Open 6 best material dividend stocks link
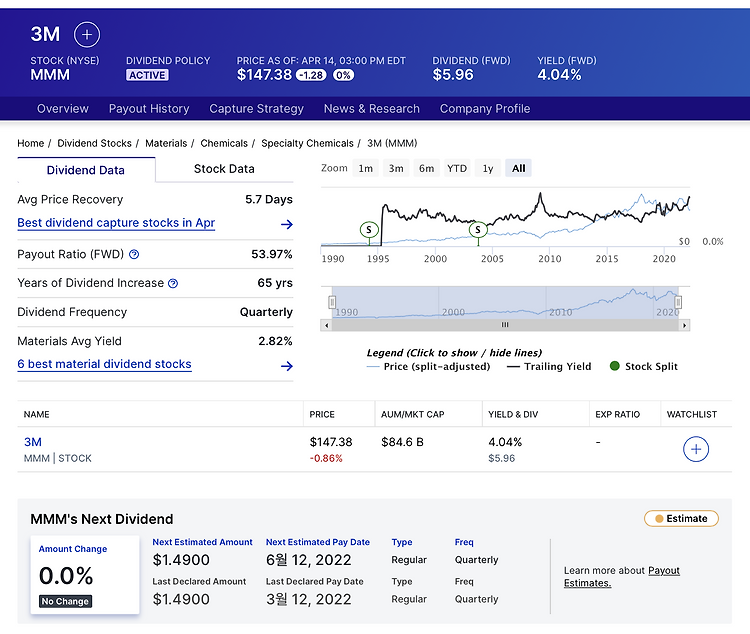 pyautogui.click(x=104, y=364)
